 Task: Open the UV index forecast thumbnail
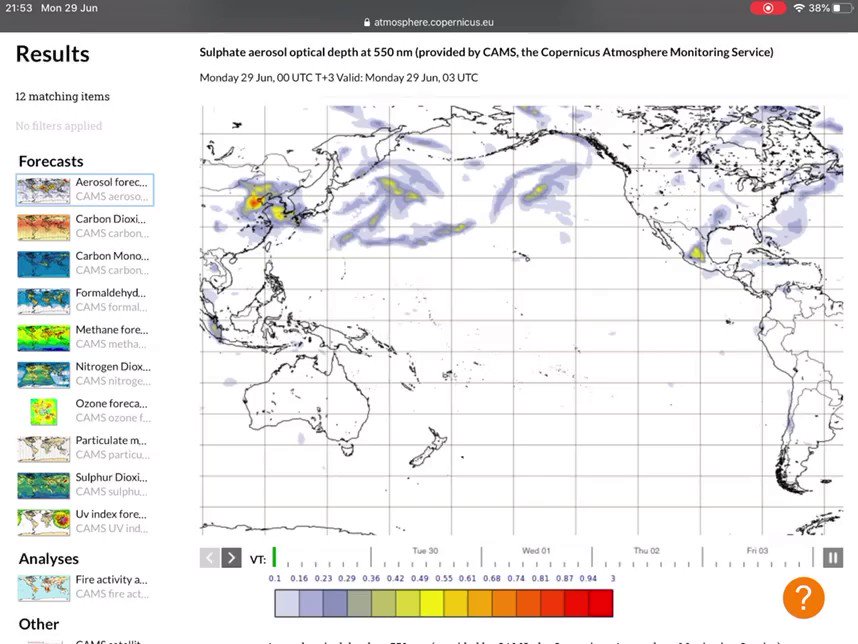click(x=44, y=523)
